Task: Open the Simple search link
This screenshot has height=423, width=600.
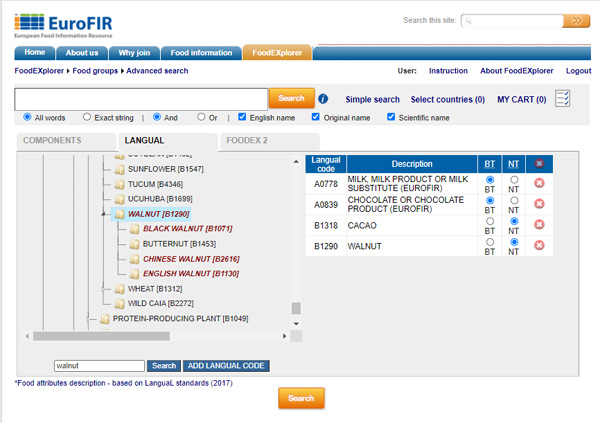Action: click(x=372, y=100)
